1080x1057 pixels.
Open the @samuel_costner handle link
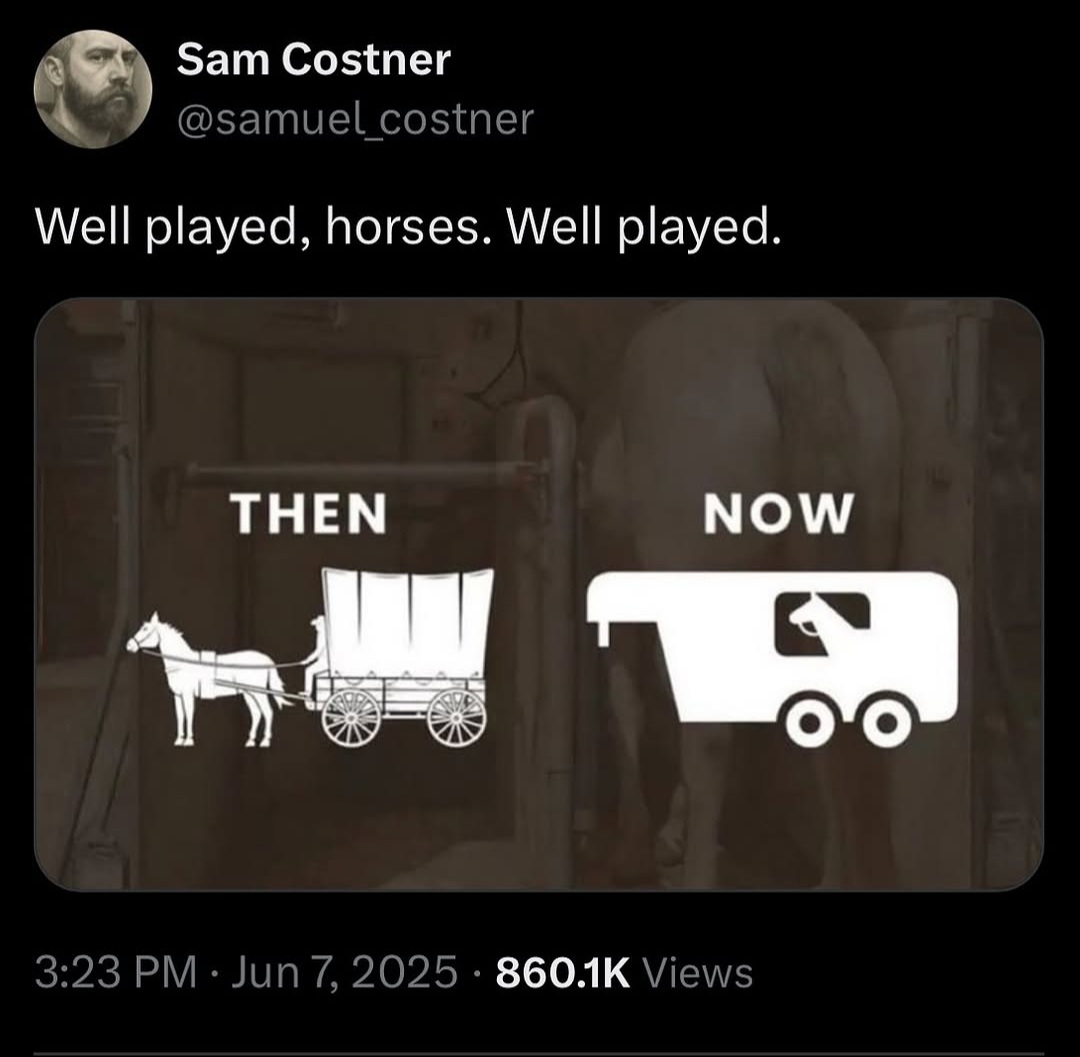355,121
